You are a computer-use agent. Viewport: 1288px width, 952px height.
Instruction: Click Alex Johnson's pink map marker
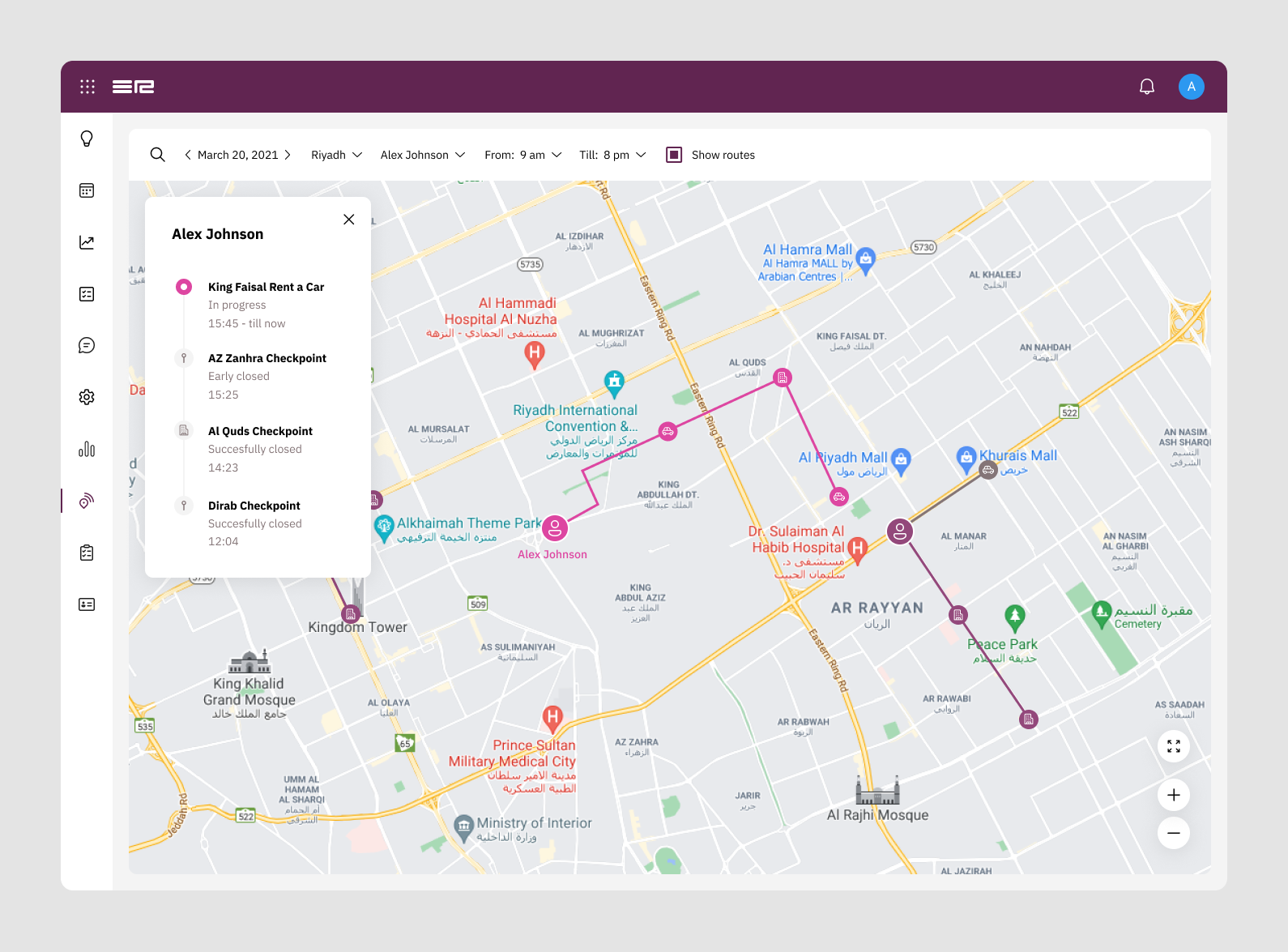click(x=555, y=528)
